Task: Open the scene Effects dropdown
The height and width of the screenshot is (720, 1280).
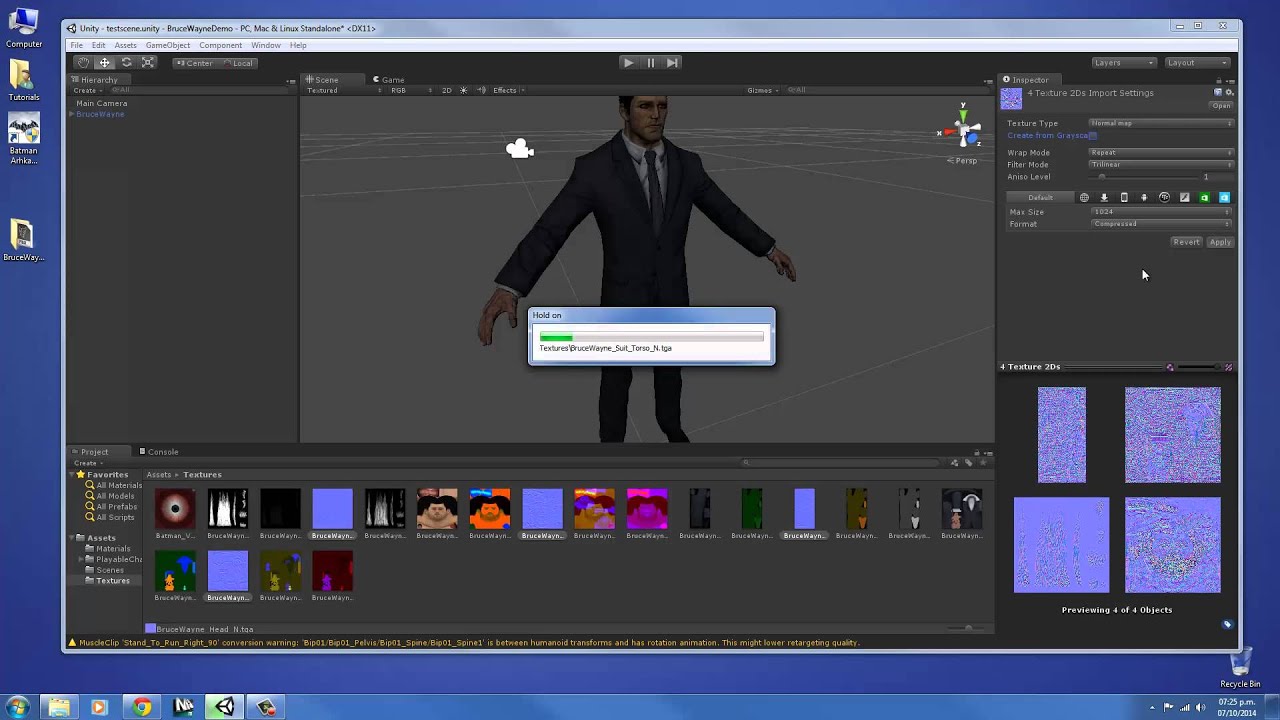Action: (509, 90)
